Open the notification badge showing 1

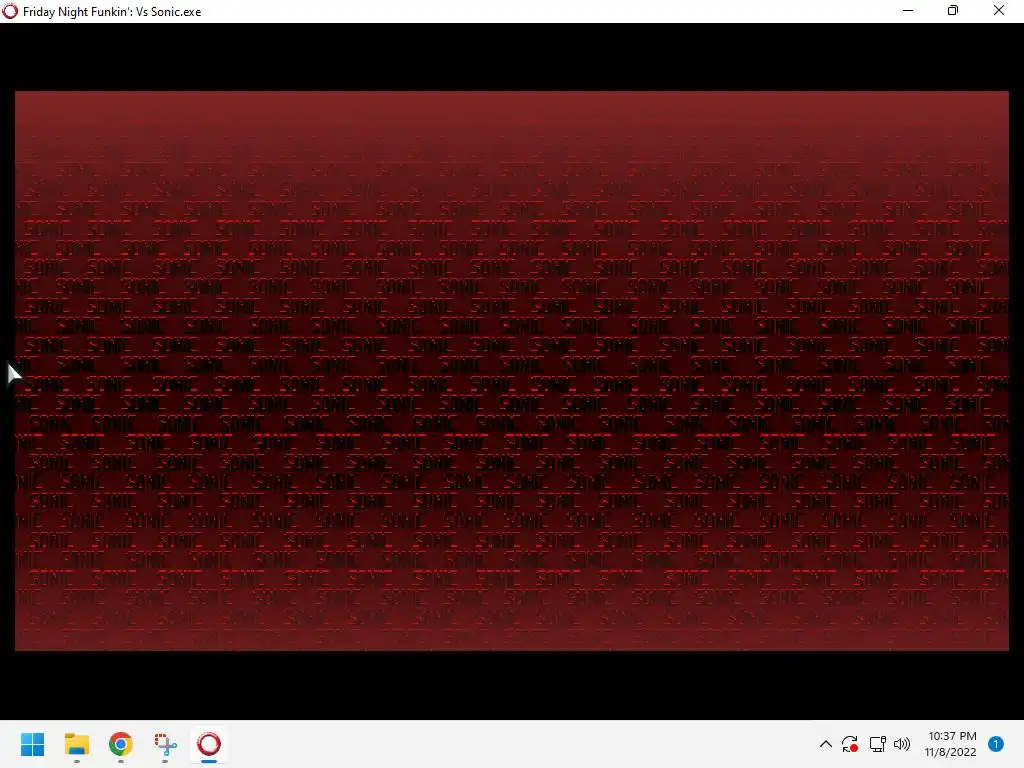tap(996, 744)
